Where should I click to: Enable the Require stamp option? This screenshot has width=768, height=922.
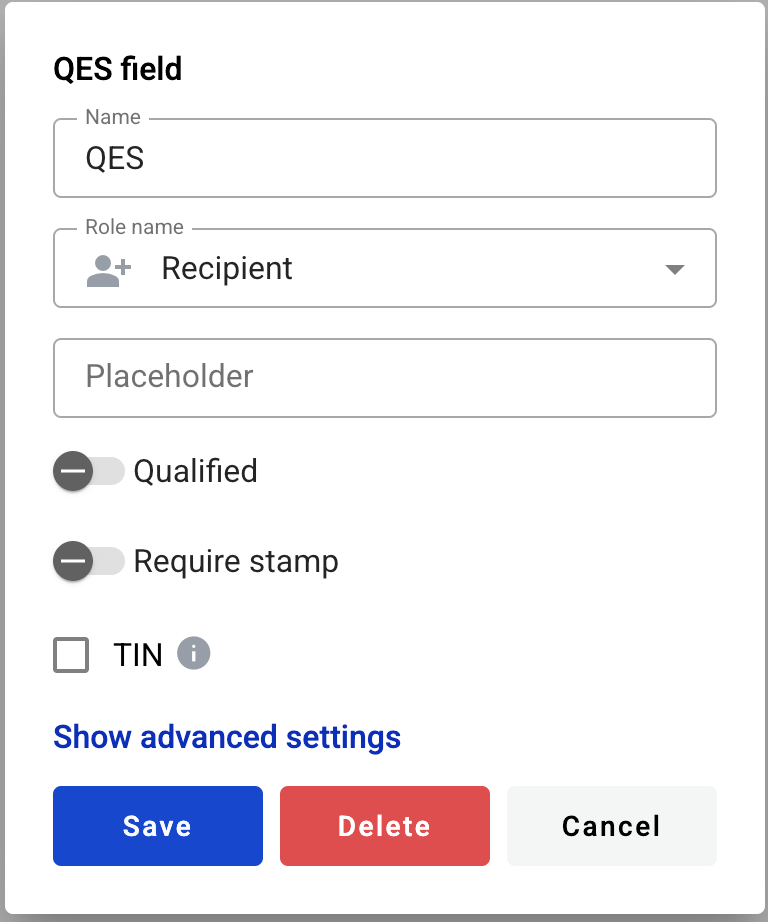click(x=89, y=561)
